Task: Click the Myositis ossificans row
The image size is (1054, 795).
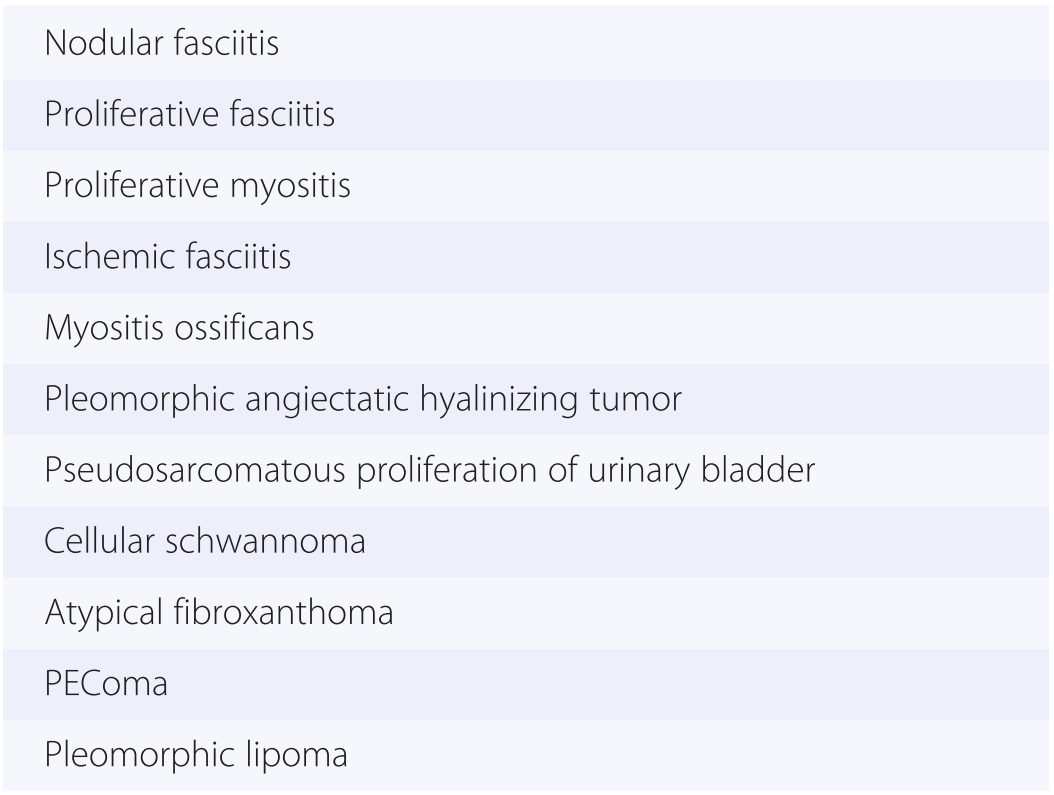Action: pos(179,329)
